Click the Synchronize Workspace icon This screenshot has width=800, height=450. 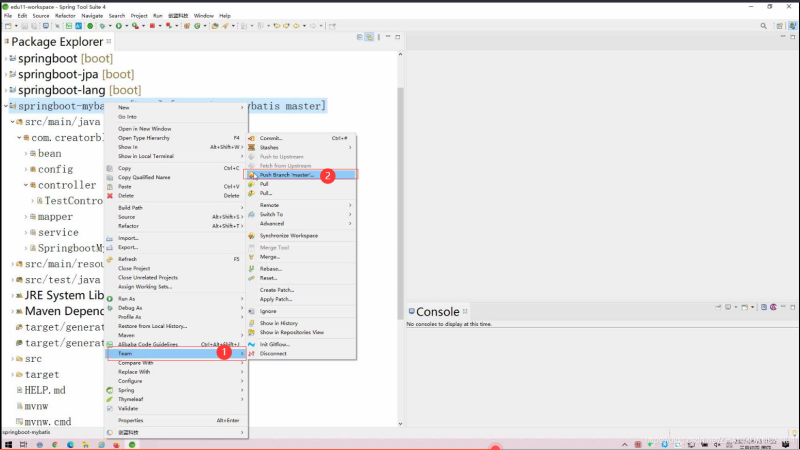point(253,236)
